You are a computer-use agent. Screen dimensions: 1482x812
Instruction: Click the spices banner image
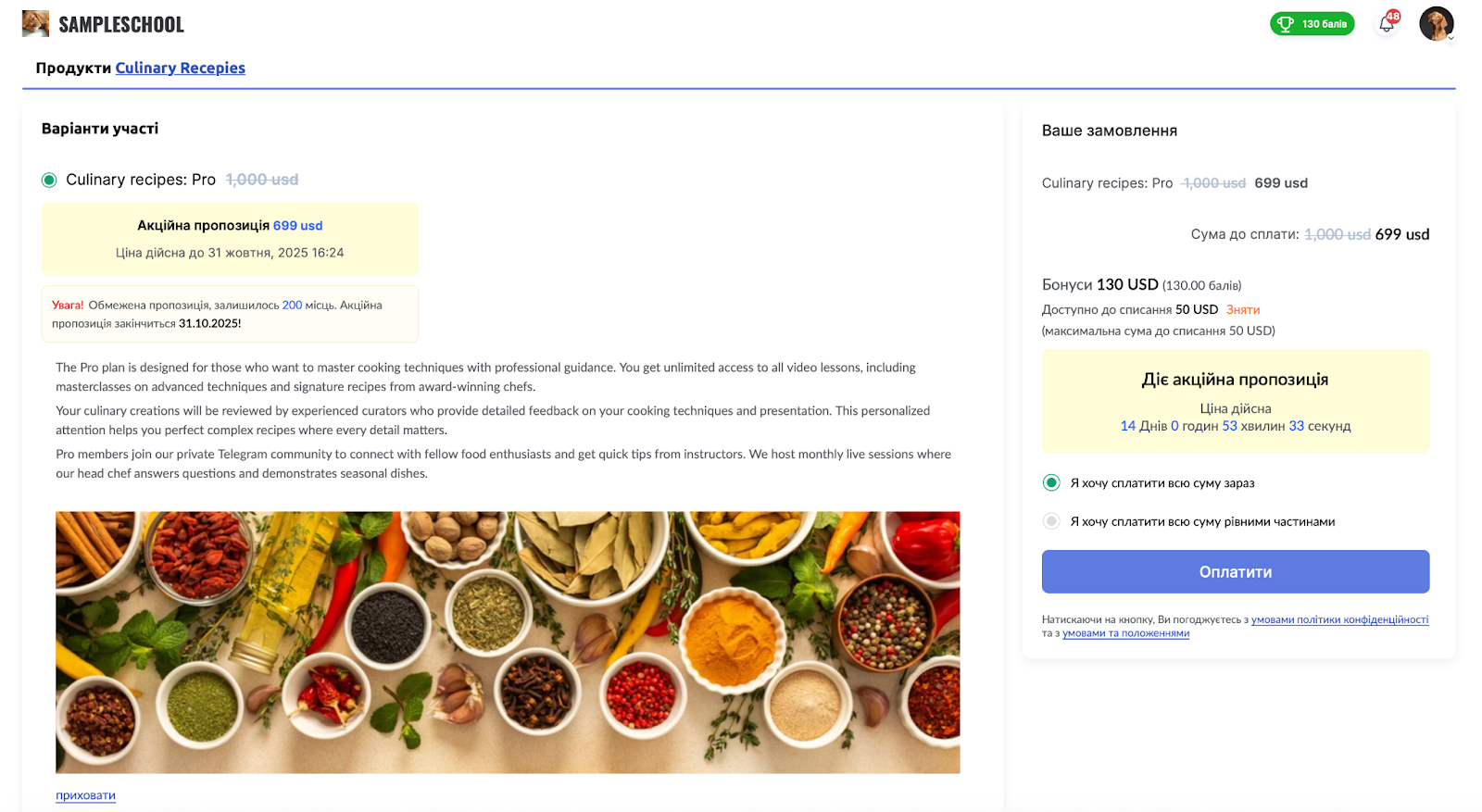[x=508, y=642]
